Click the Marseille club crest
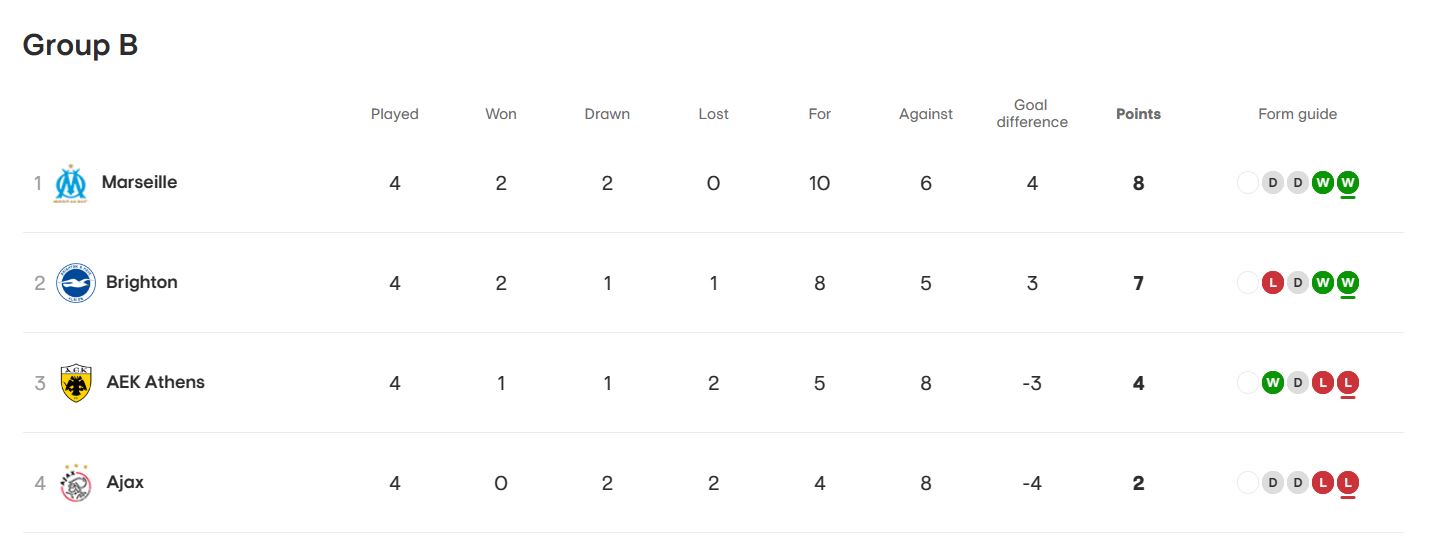 (x=71, y=184)
